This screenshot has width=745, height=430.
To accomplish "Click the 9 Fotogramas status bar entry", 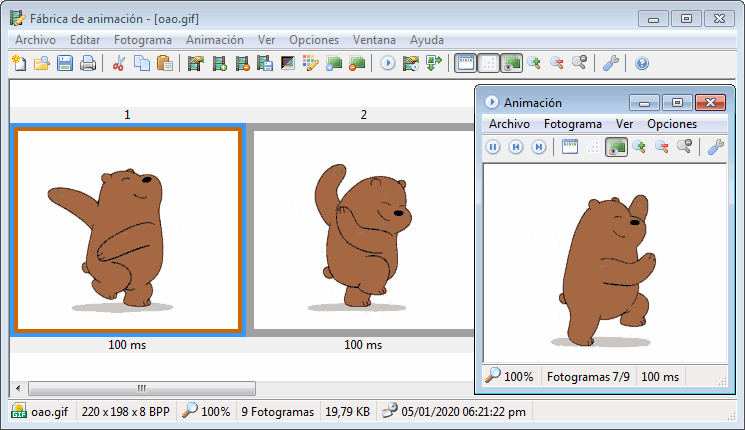I will [x=277, y=411].
